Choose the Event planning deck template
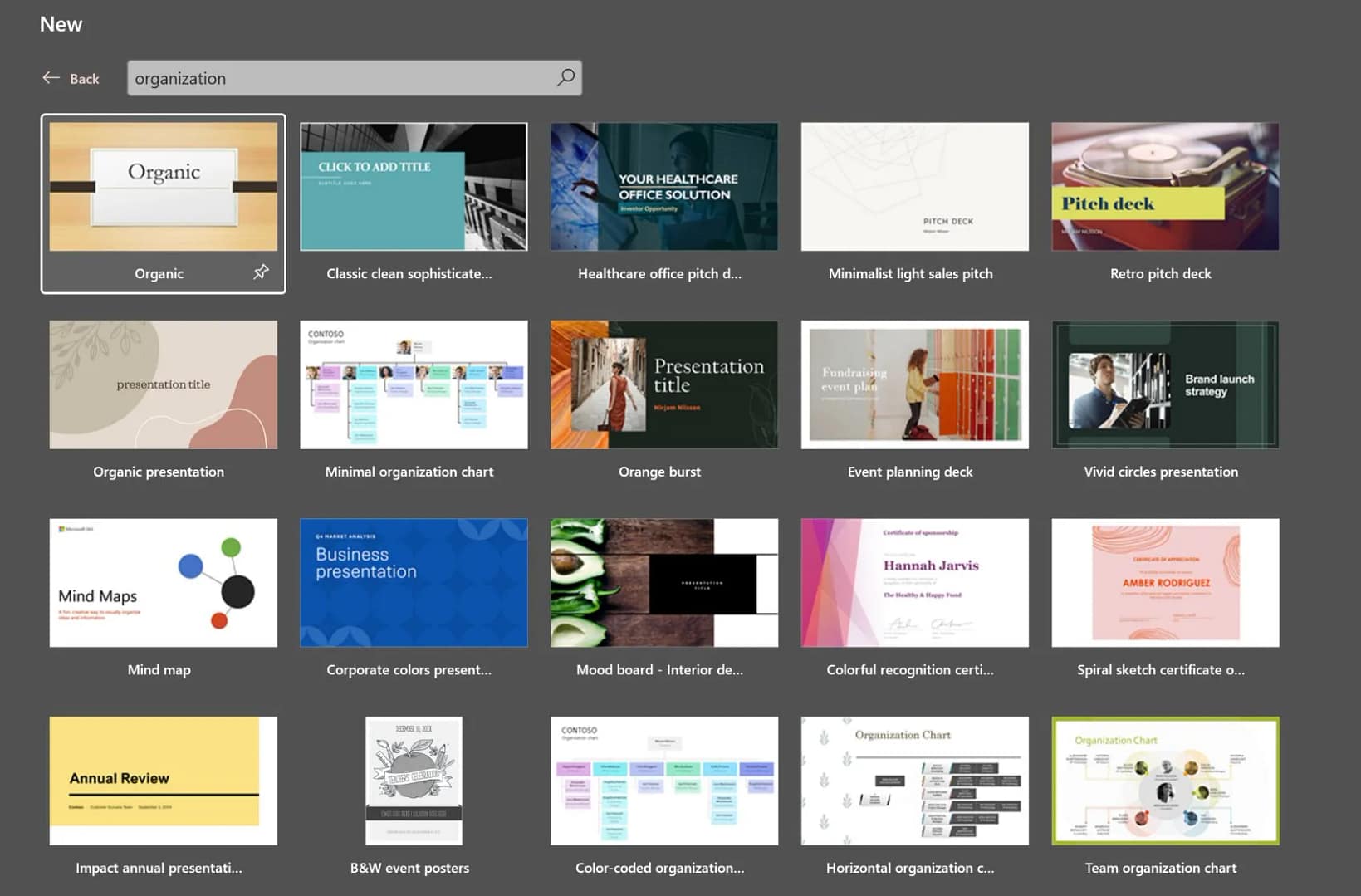Viewport: 1361px width, 896px height. point(914,384)
